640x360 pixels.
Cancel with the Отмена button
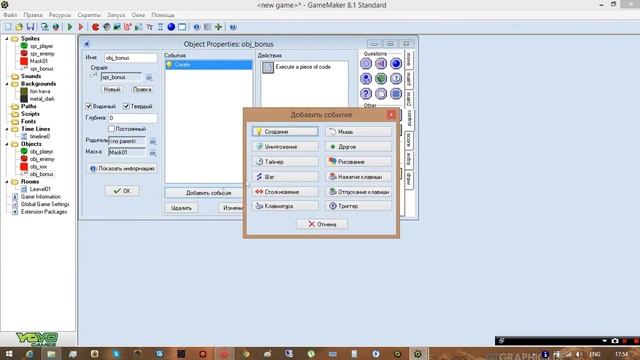322,224
